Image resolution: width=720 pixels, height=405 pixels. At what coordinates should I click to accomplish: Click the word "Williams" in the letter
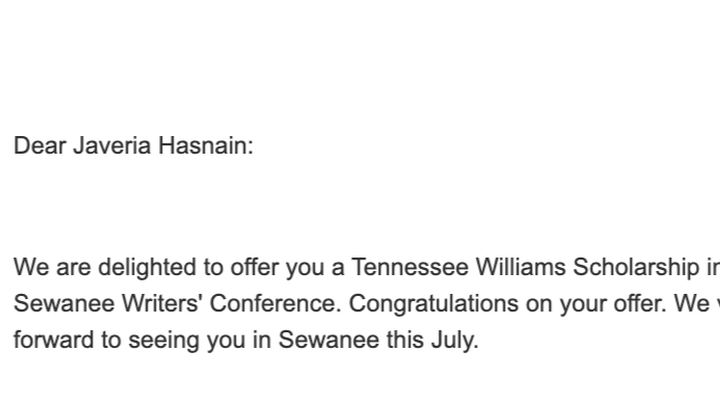[521, 267]
